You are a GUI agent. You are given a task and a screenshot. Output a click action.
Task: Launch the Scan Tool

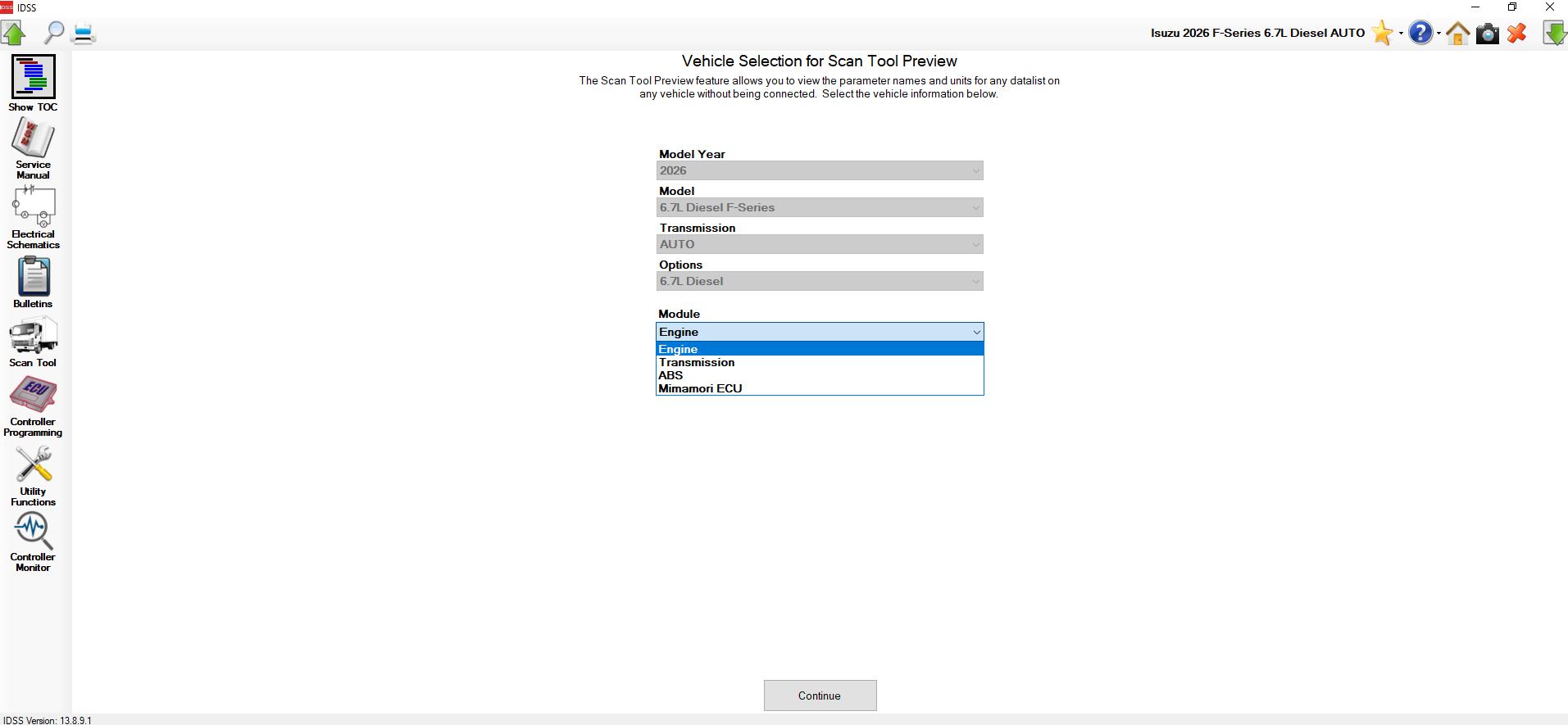pos(33,342)
